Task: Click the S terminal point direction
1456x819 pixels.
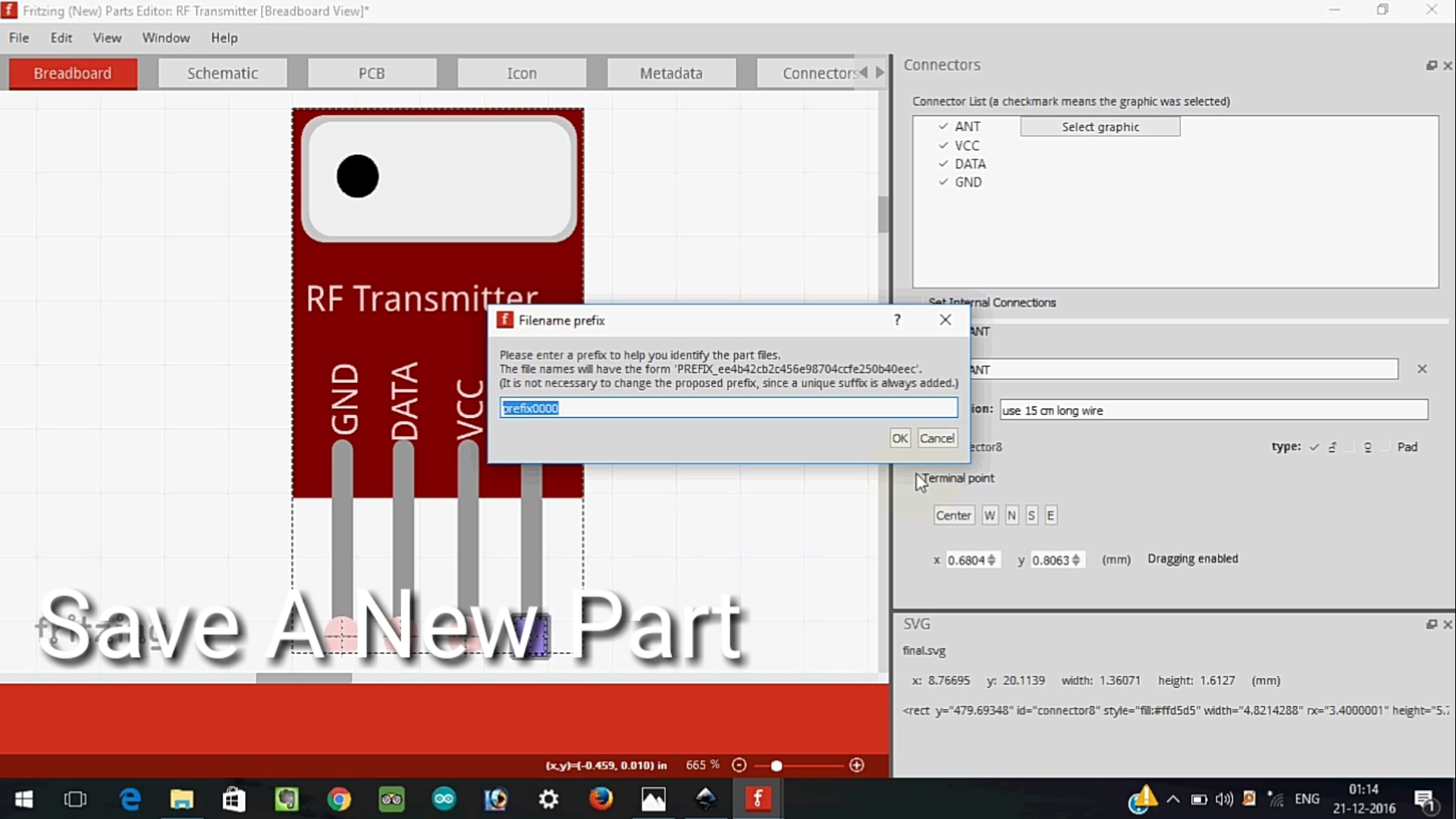Action: tap(1030, 514)
